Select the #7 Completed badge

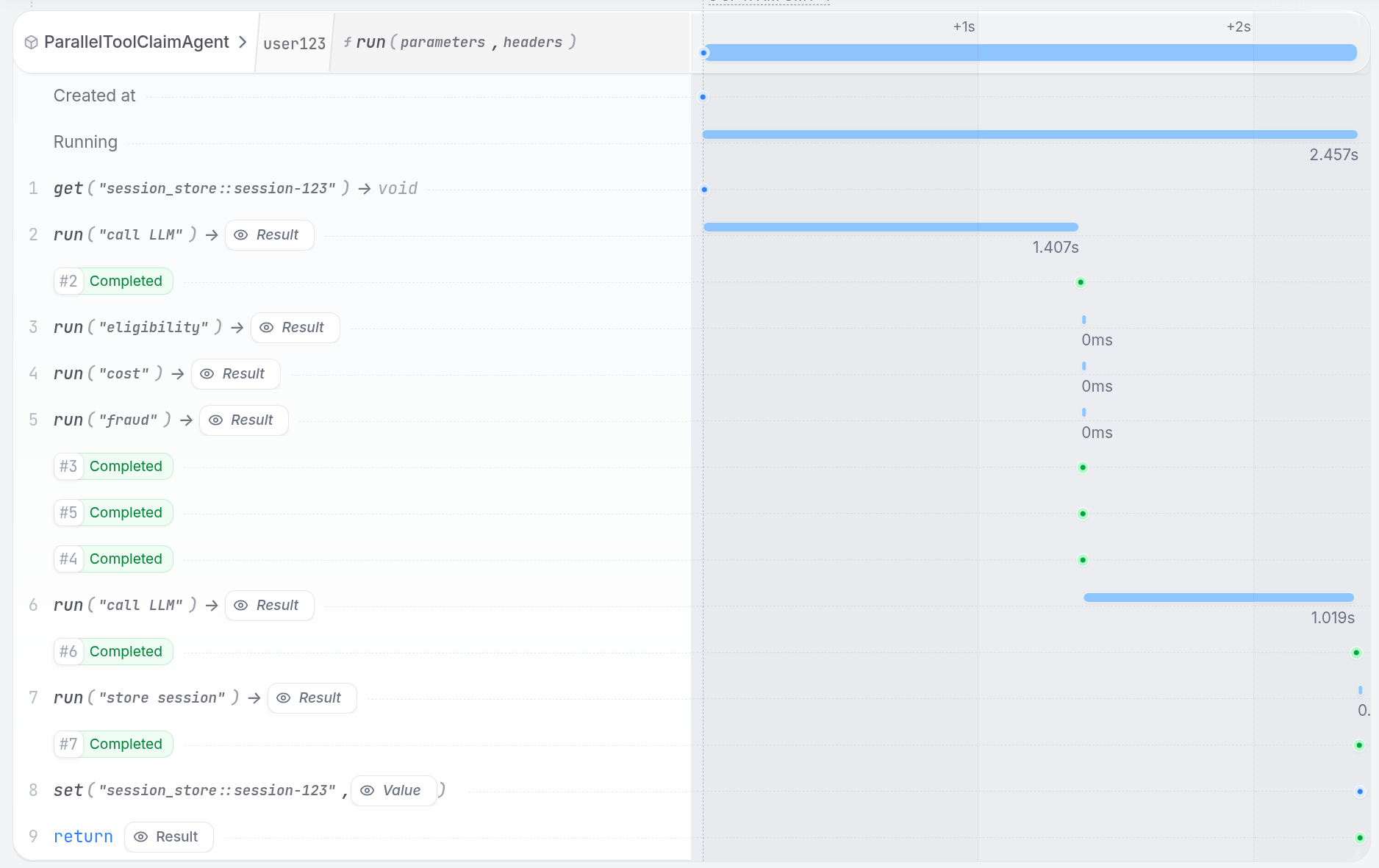click(x=113, y=745)
